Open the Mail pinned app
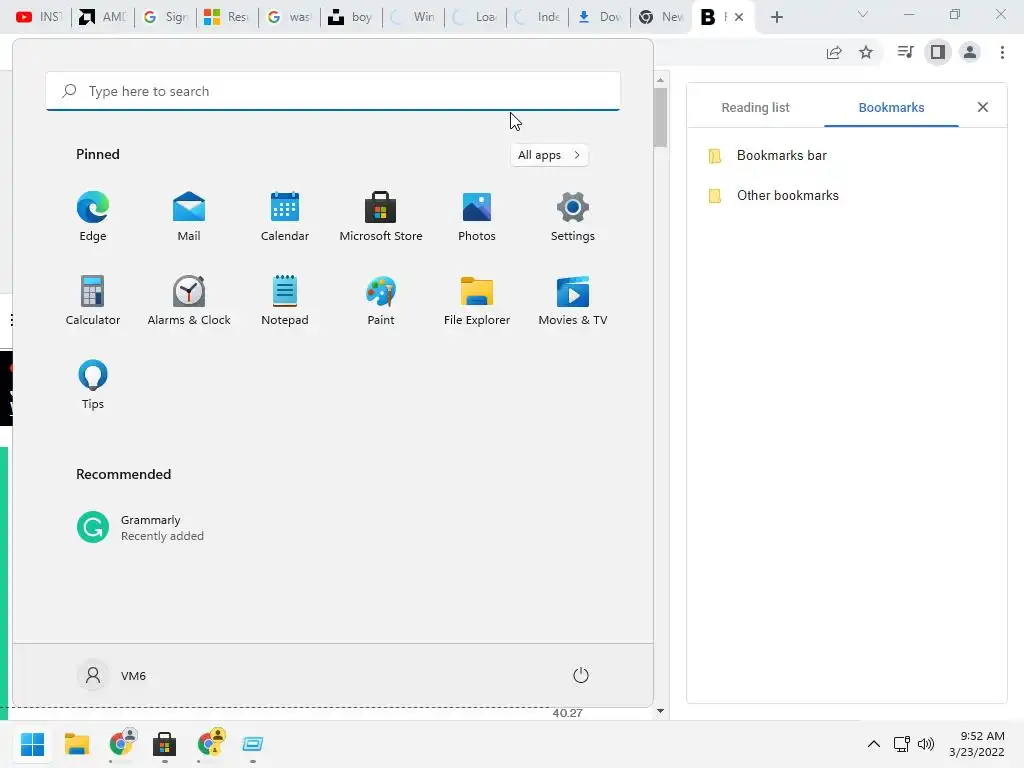The width and height of the screenshot is (1024, 768). pyautogui.click(x=189, y=217)
